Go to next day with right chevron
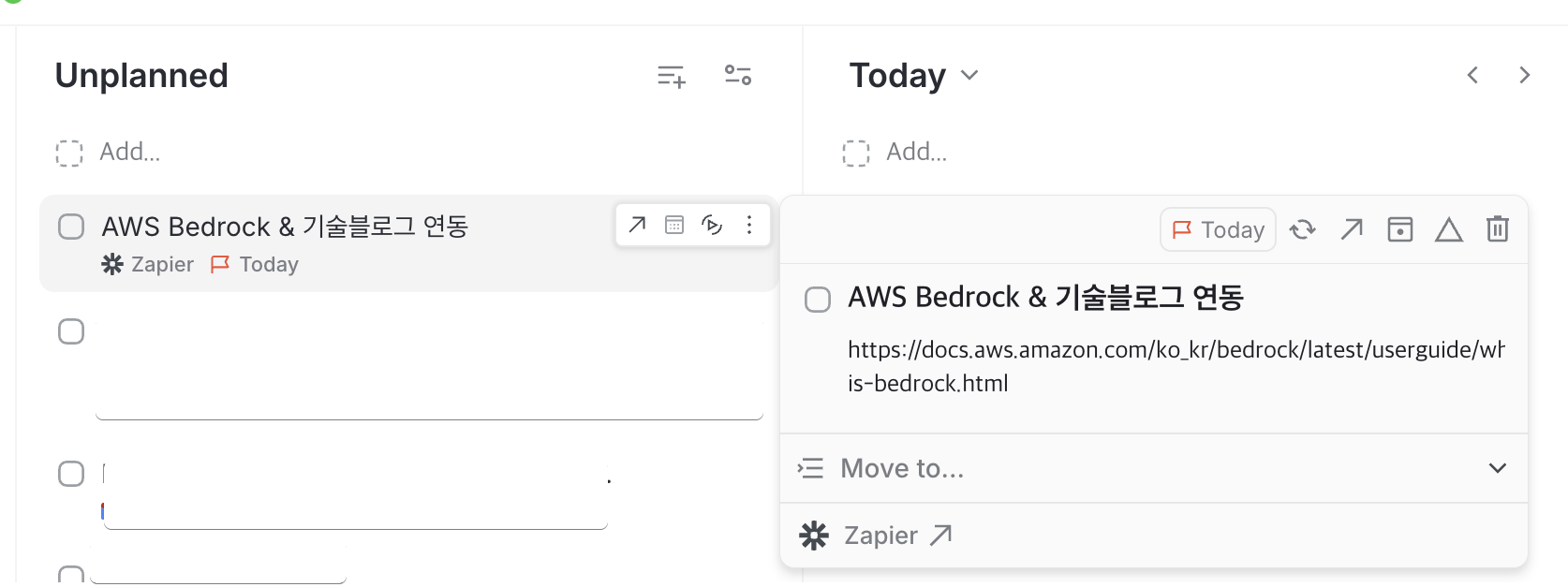 (x=1525, y=75)
